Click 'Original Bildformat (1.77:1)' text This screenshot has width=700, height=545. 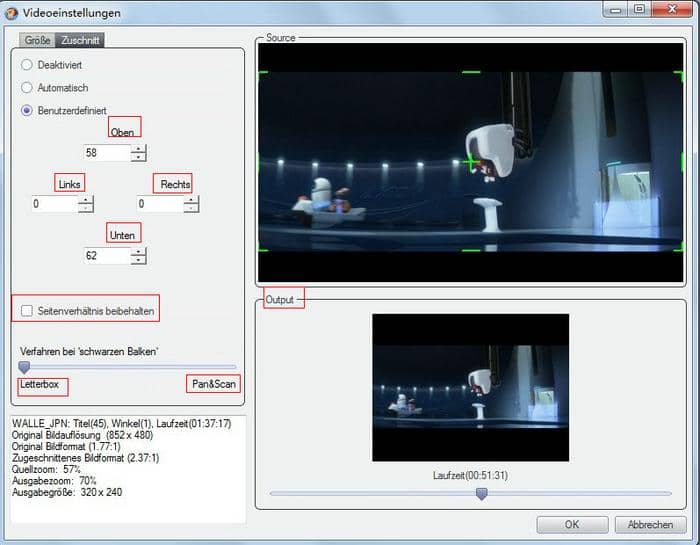coord(66,446)
